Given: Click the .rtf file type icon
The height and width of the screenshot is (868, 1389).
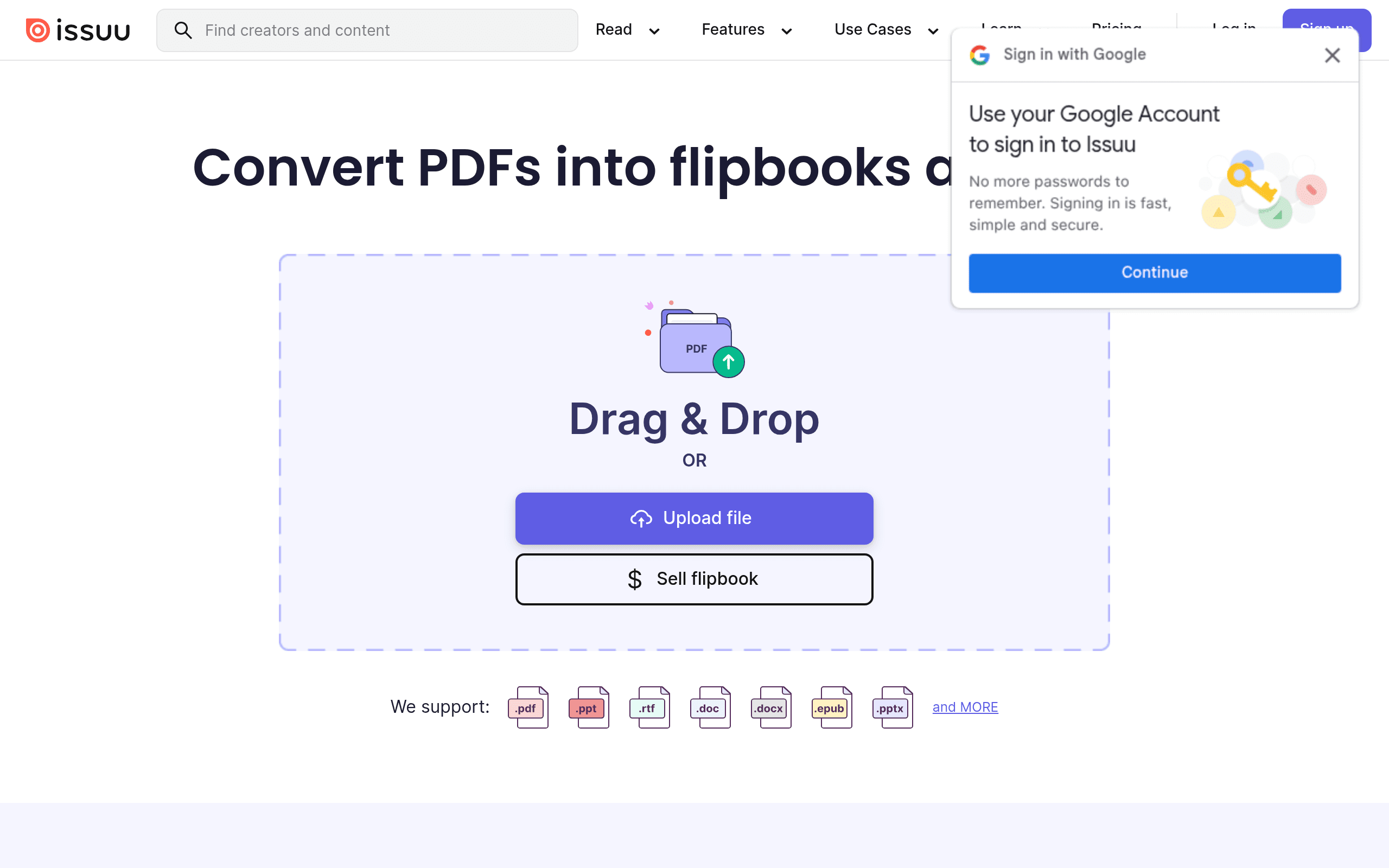Looking at the screenshot, I should coord(649,707).
